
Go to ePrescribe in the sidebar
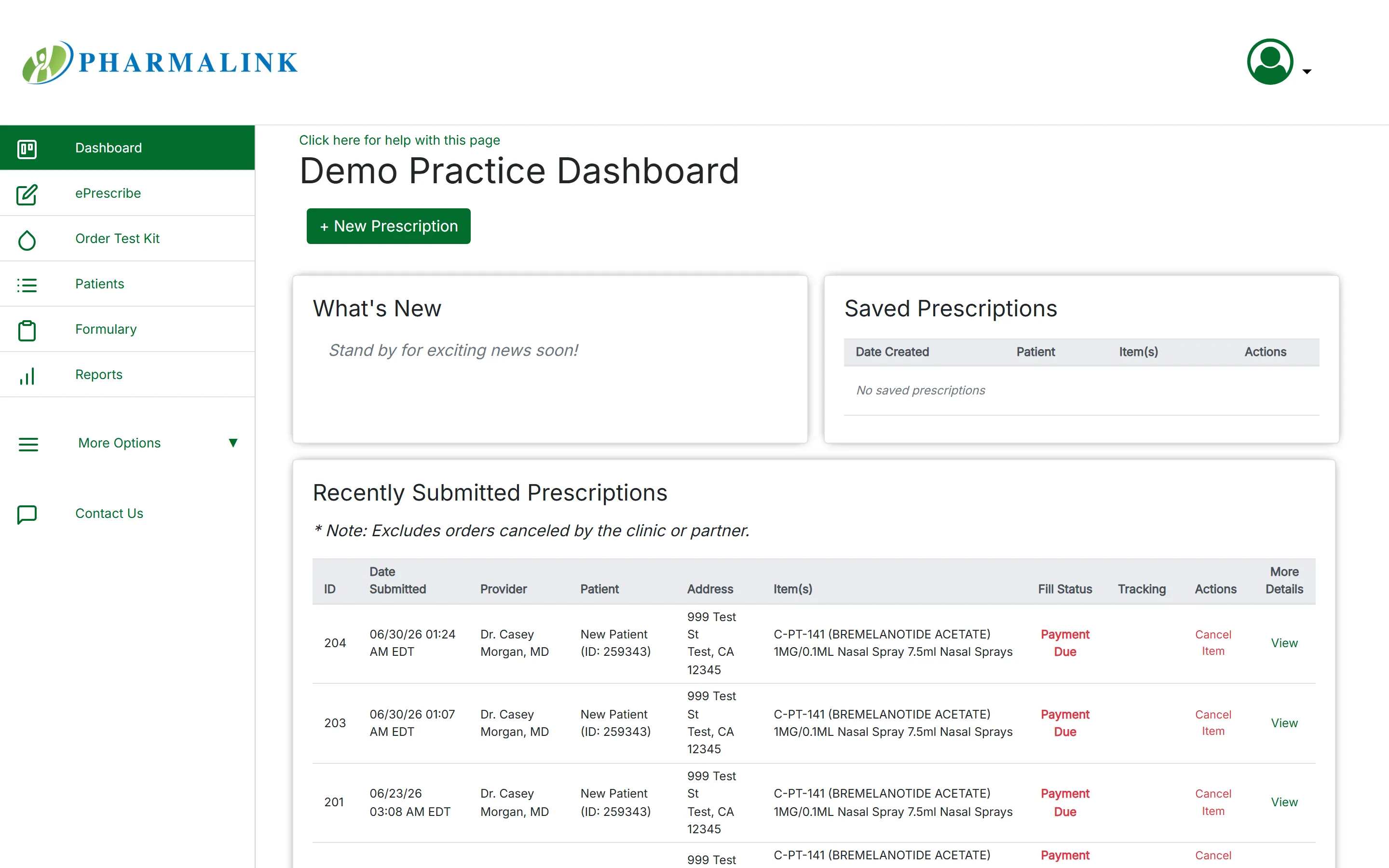coord(127,193)
